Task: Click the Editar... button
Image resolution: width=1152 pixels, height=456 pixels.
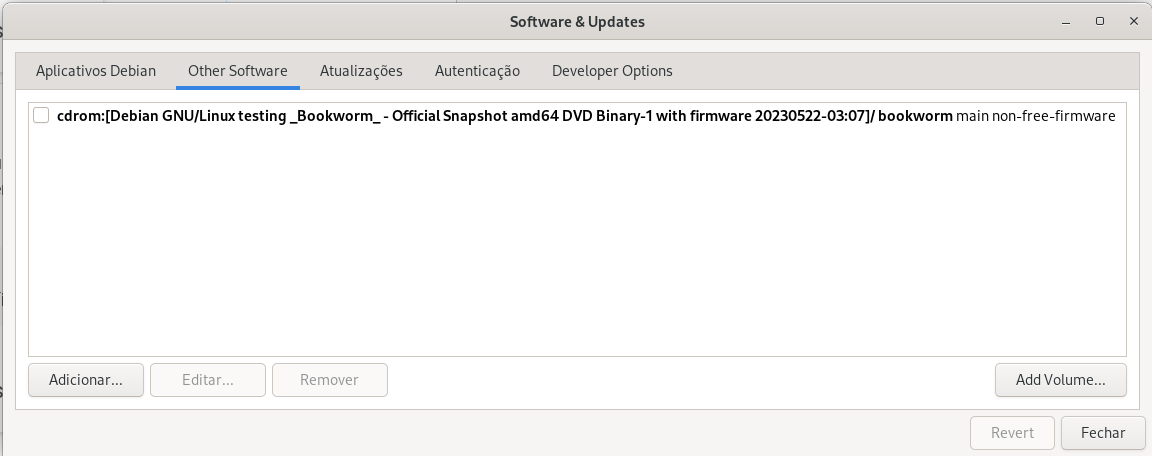Action: (x=208, y=380)
